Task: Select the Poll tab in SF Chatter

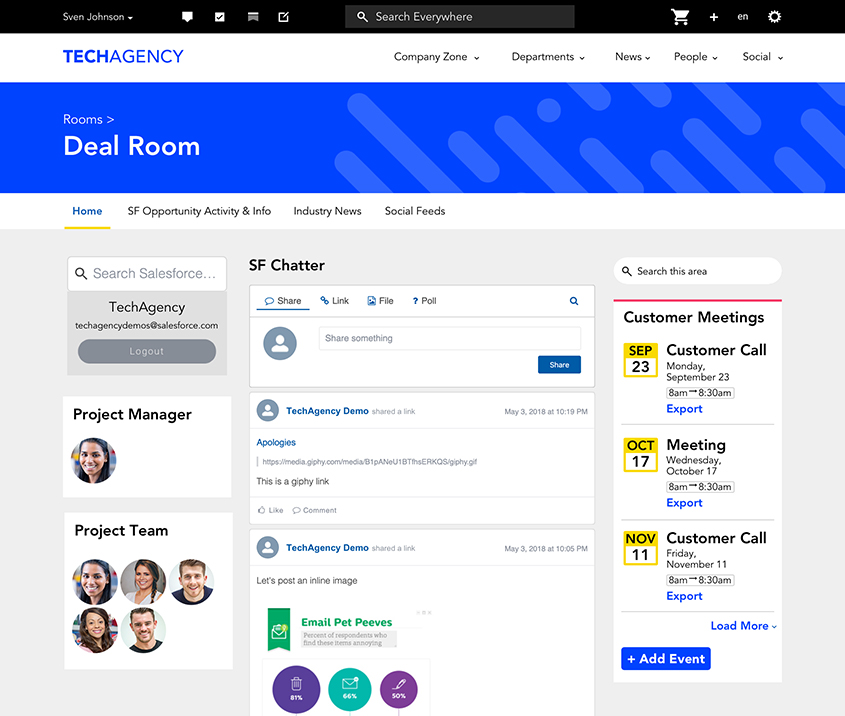Action: click(x=424, y=301)
